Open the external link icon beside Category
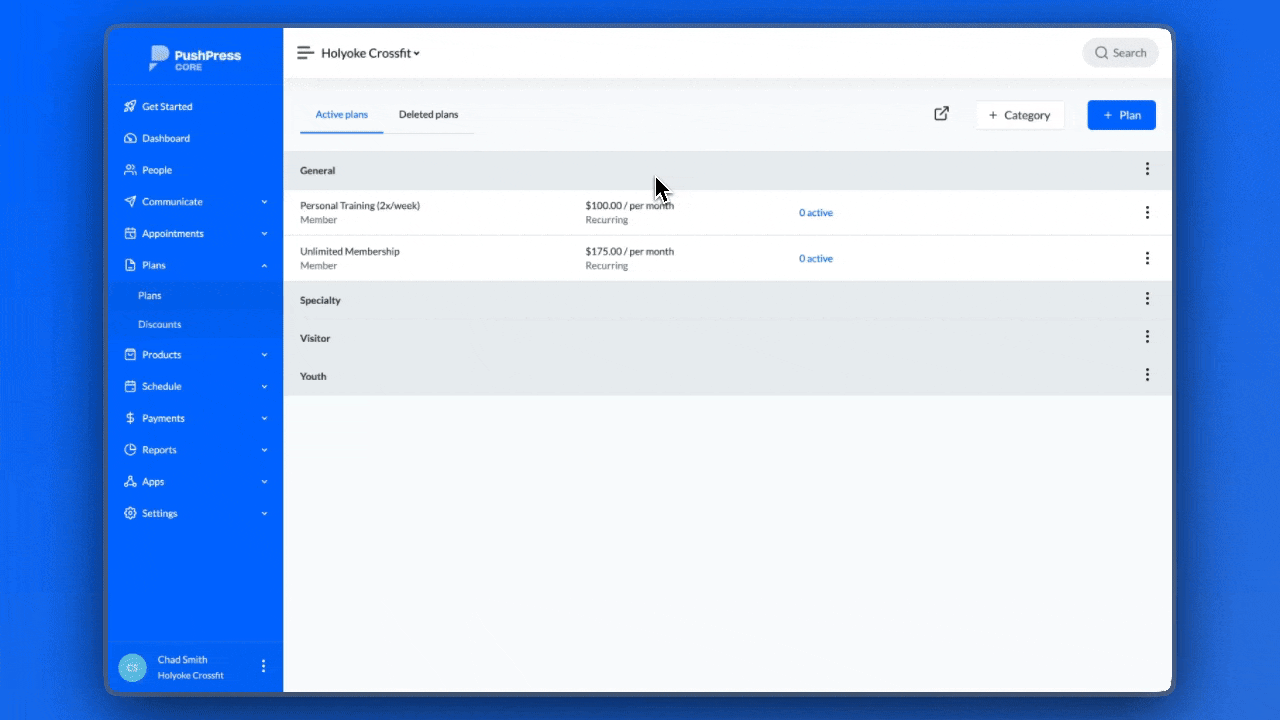Image resolution: width=1280 pixels, height=720 pixels. tap(941, 114)
